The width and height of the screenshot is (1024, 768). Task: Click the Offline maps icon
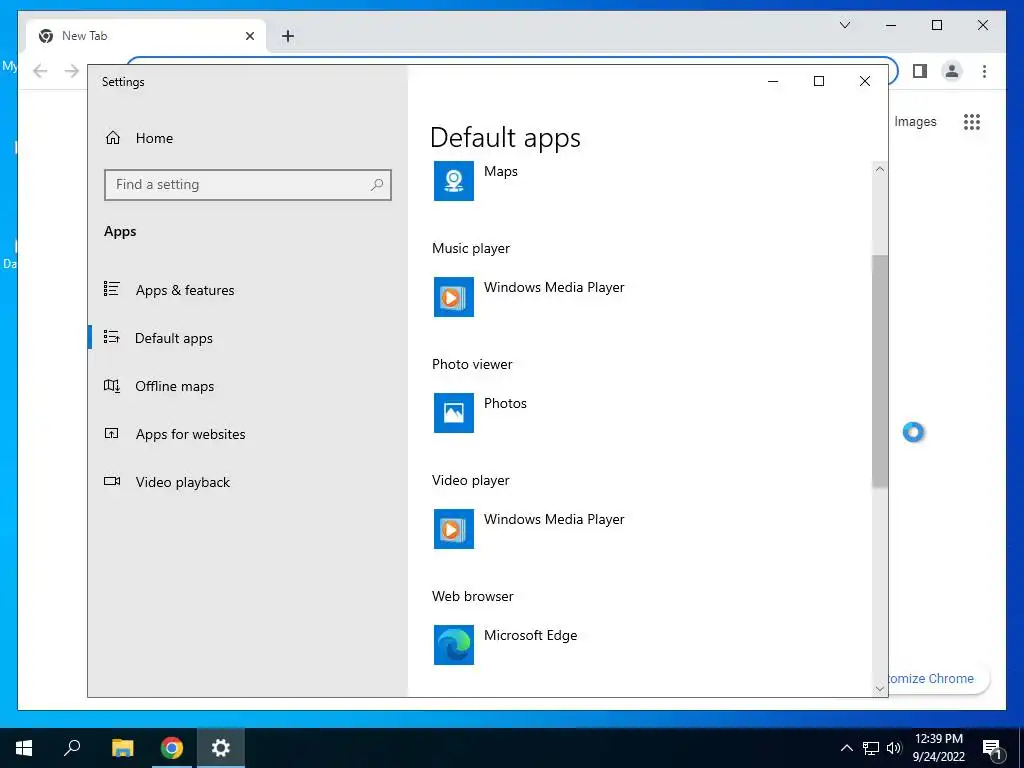[112, 385]
